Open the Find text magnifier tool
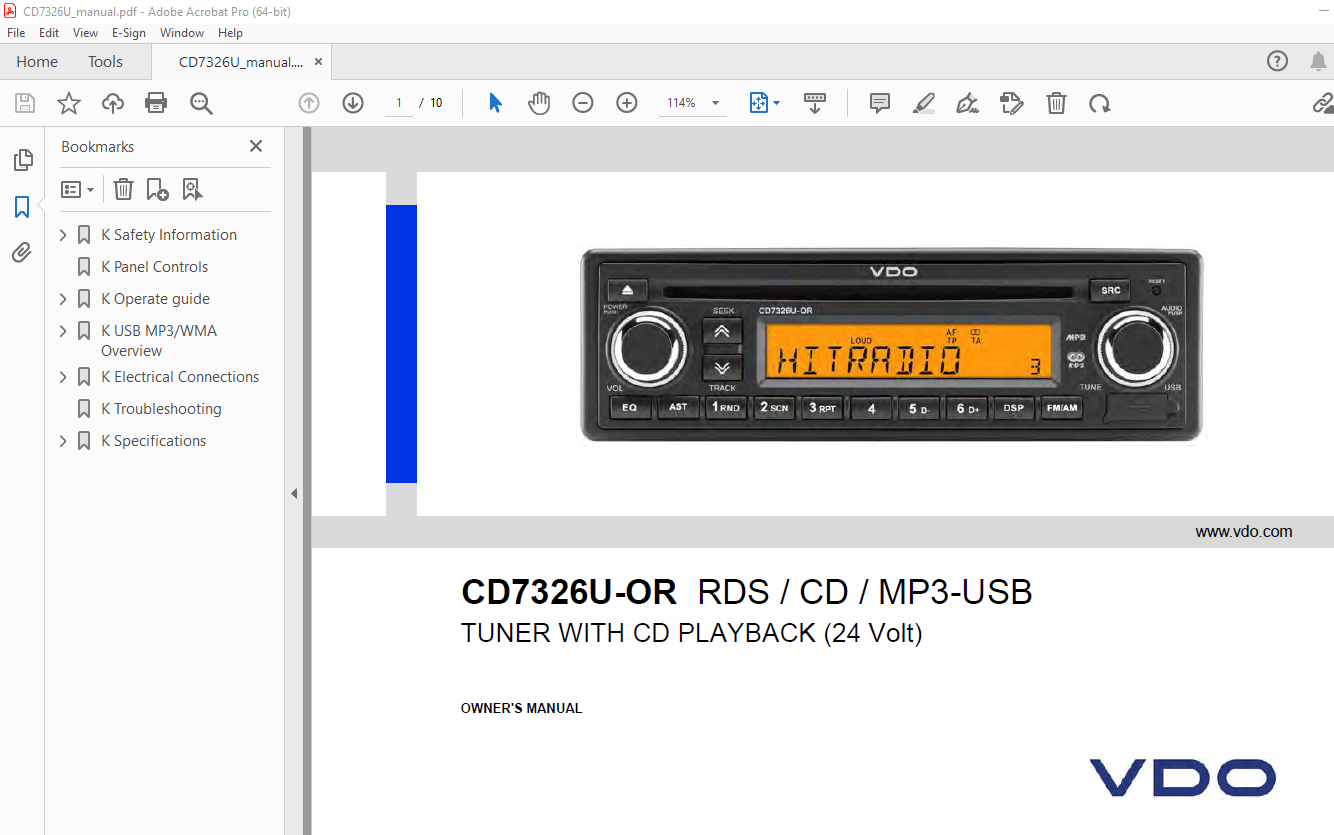1334x835 pixels. (201, 103)
